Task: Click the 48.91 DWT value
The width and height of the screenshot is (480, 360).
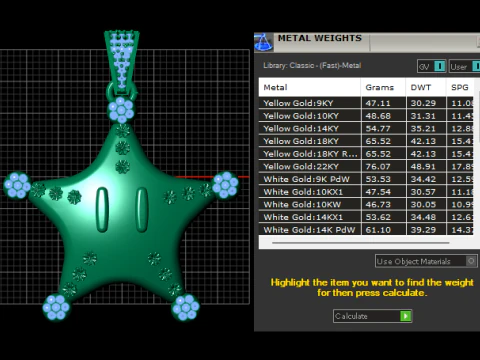Action: pyautogui.click(x=423, y=166)
